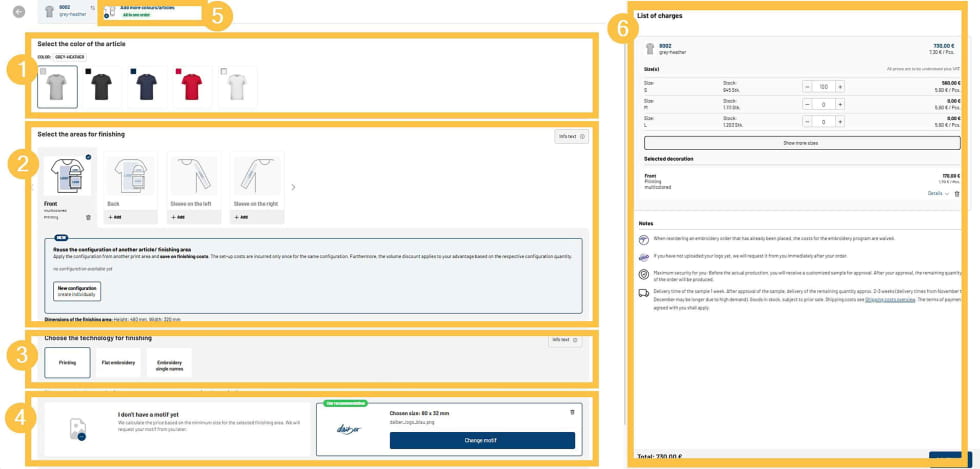Select the red t-shirt color

pyautogui.click(x=192, y=87)
